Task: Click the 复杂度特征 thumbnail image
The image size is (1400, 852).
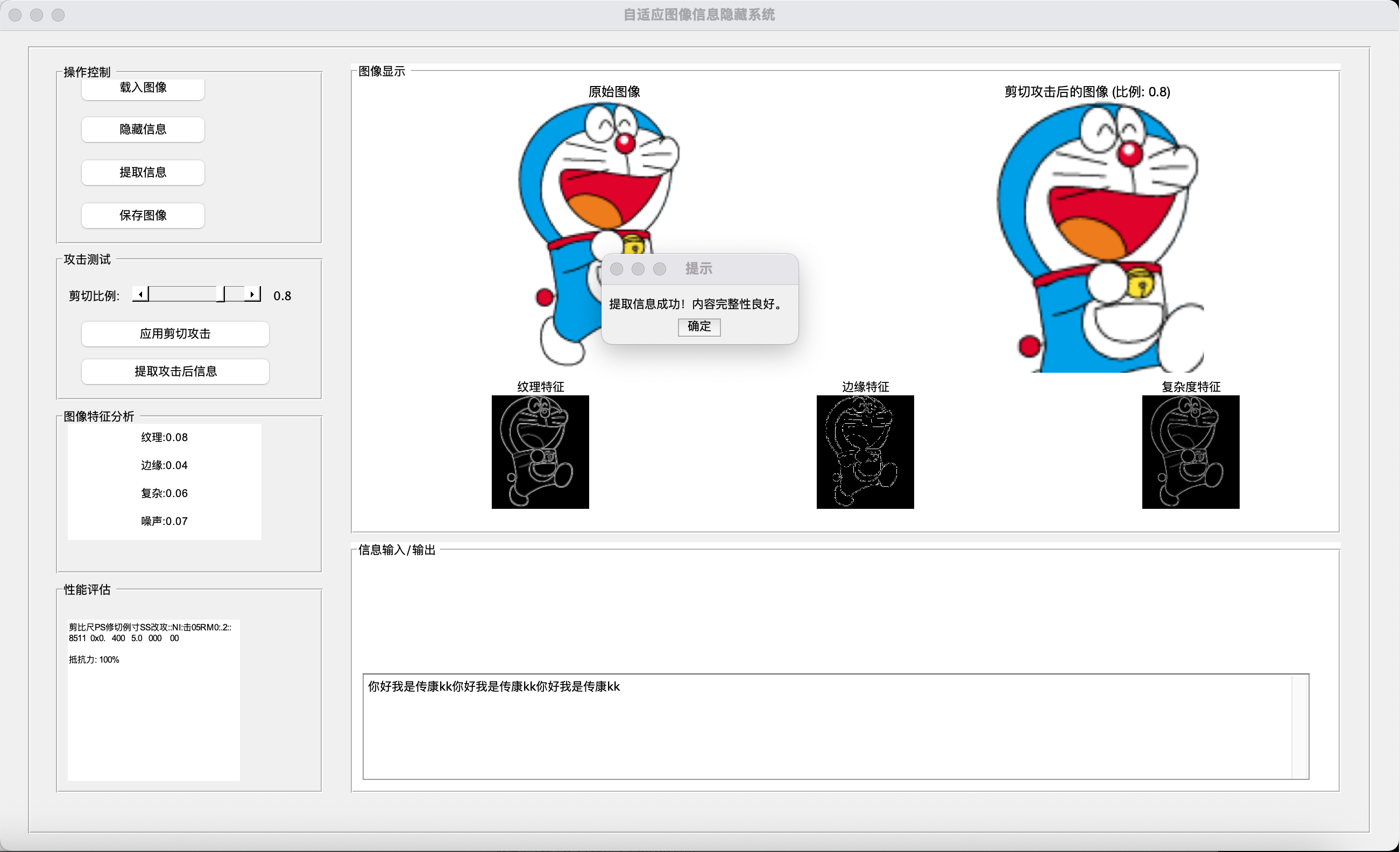Action: [x=1190, y=452]
